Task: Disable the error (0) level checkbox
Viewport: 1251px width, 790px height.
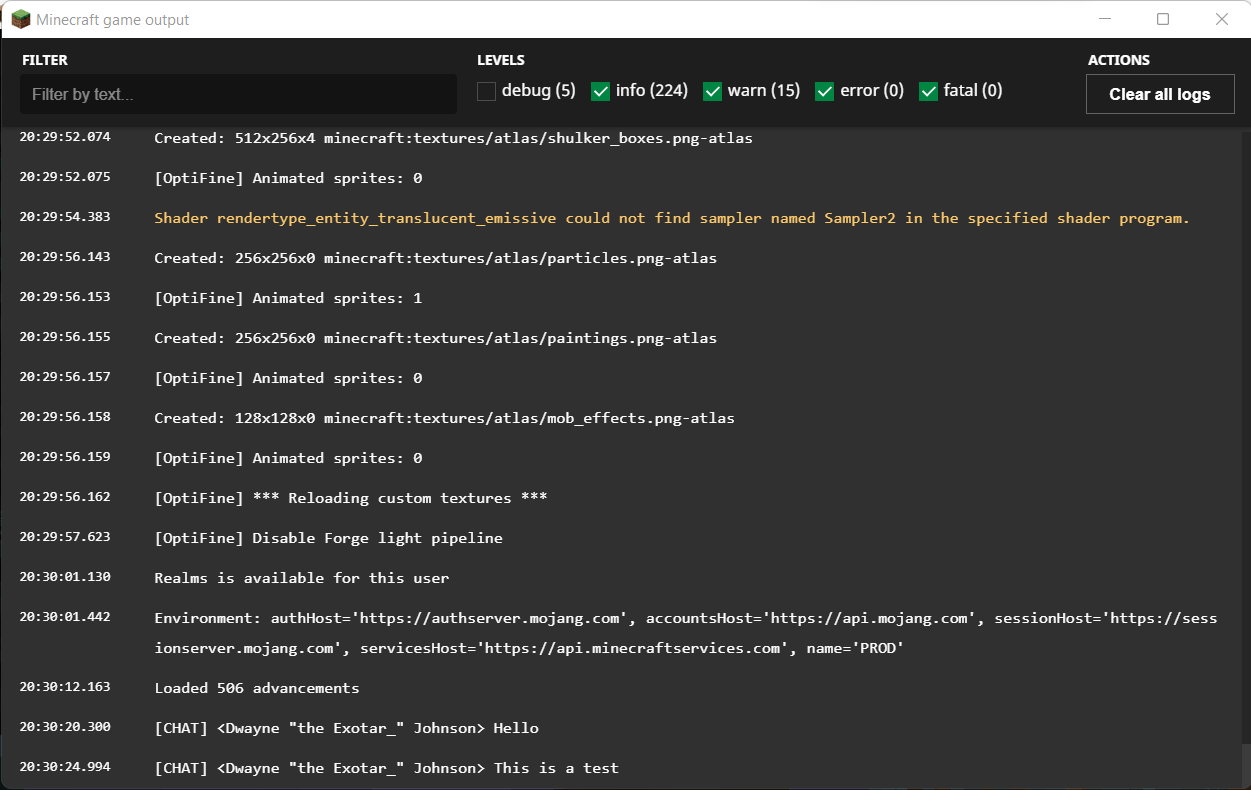Action: pos(825,92)
